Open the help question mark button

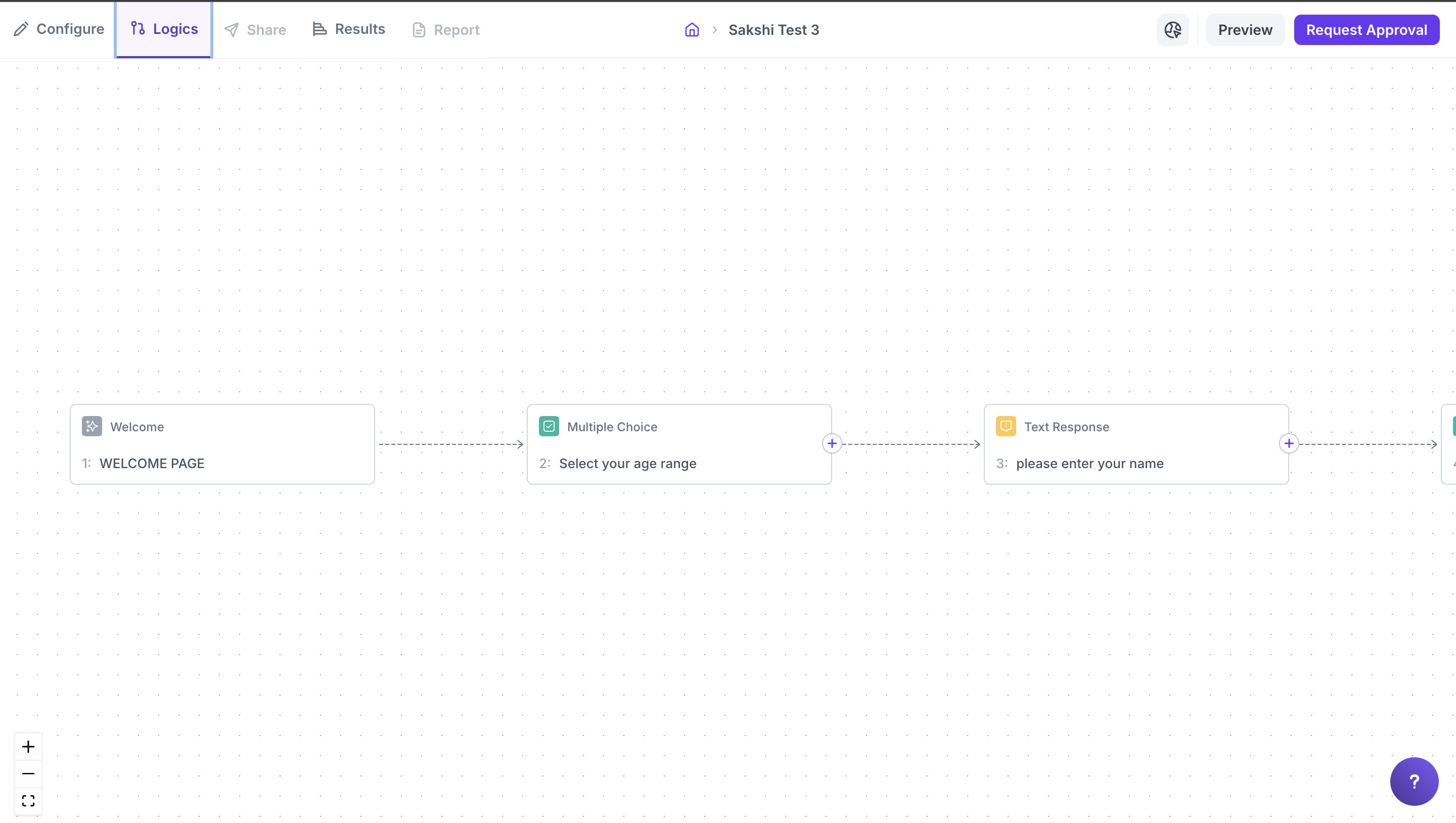coord(1414,782)
